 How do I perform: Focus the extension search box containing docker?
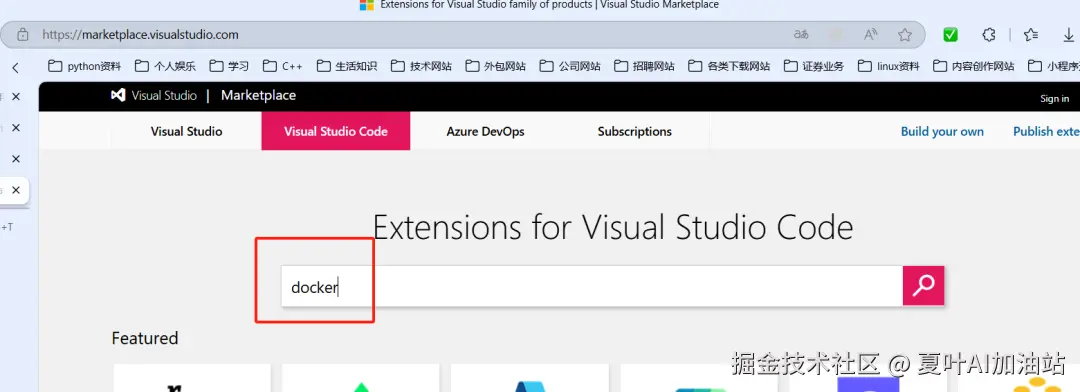[x=592, y=286]
